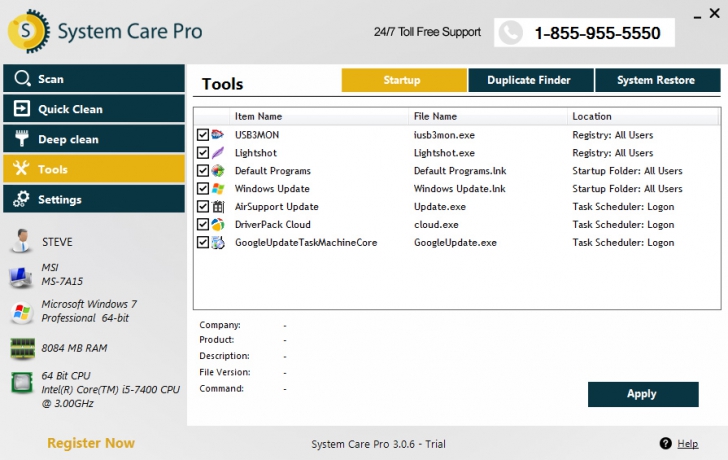This screenshot has width=728, height=460.
Task: Open the Quick Clean section
Action: coord(94,109)
